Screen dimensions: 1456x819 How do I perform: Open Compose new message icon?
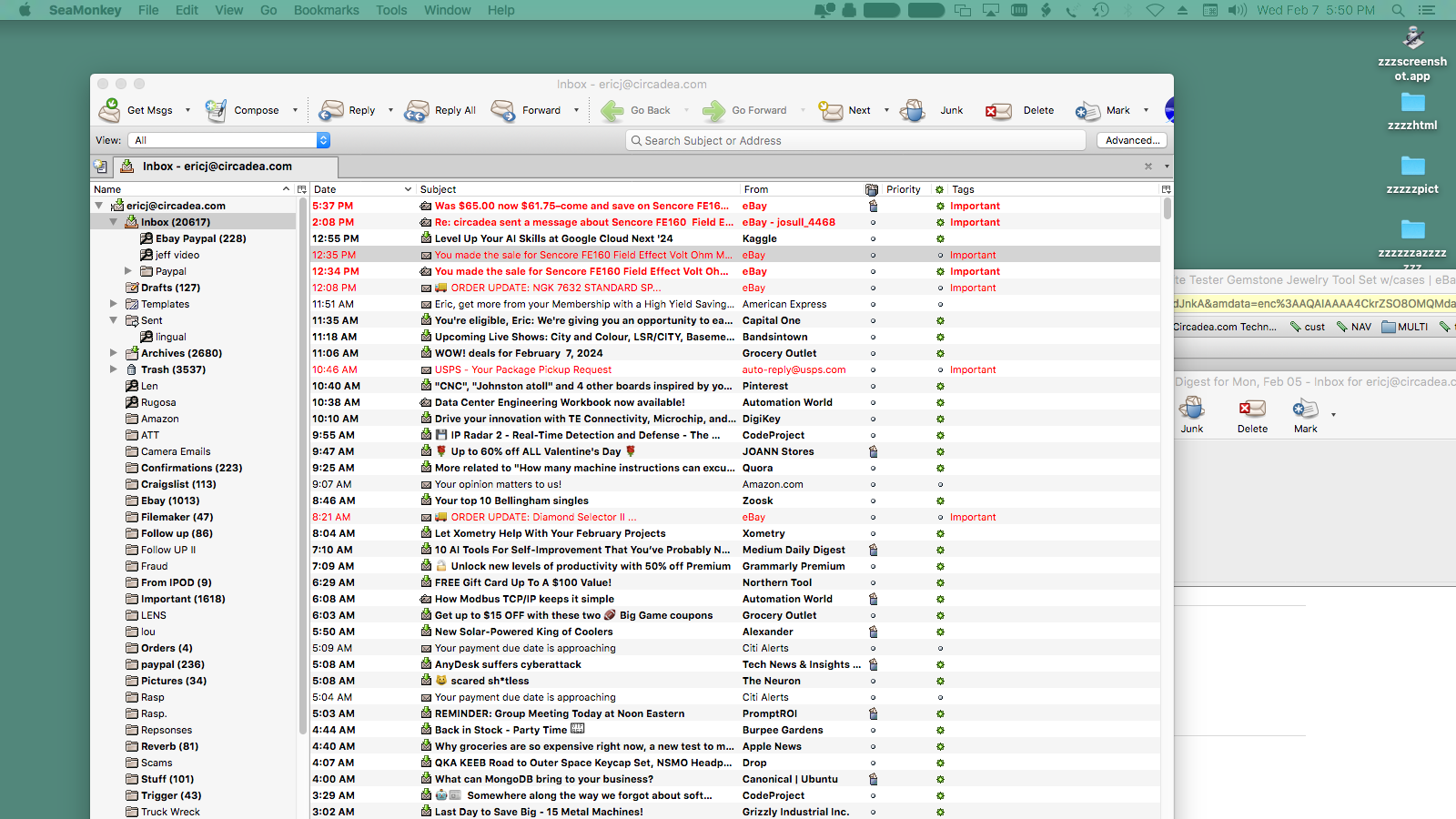tap(216, 110)
